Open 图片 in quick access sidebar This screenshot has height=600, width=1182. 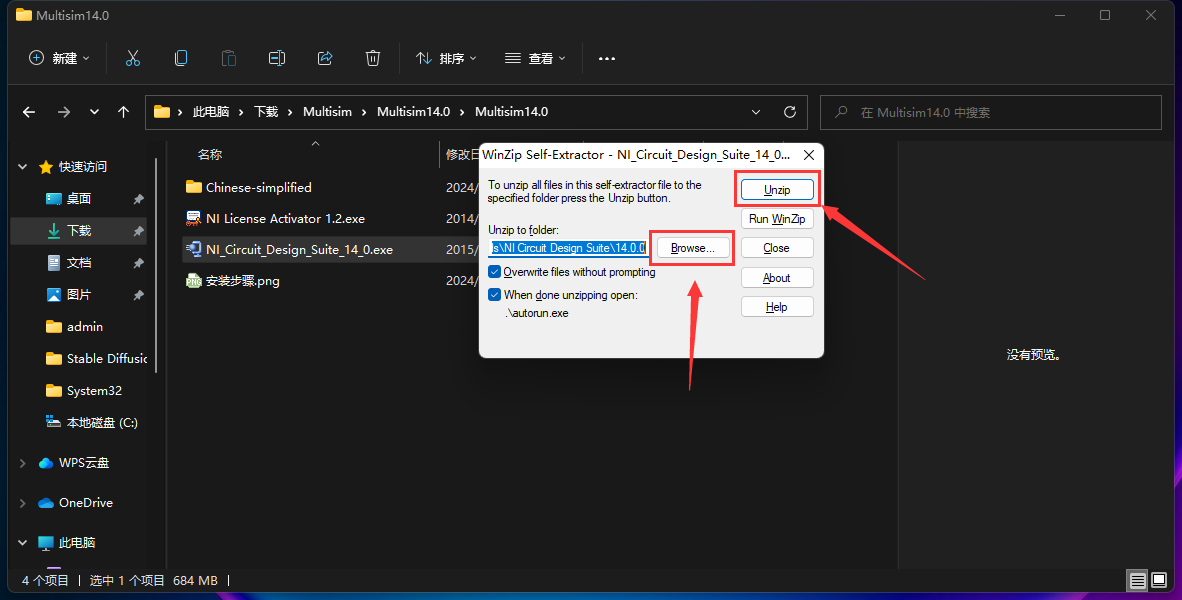click(x=78, y=295)
